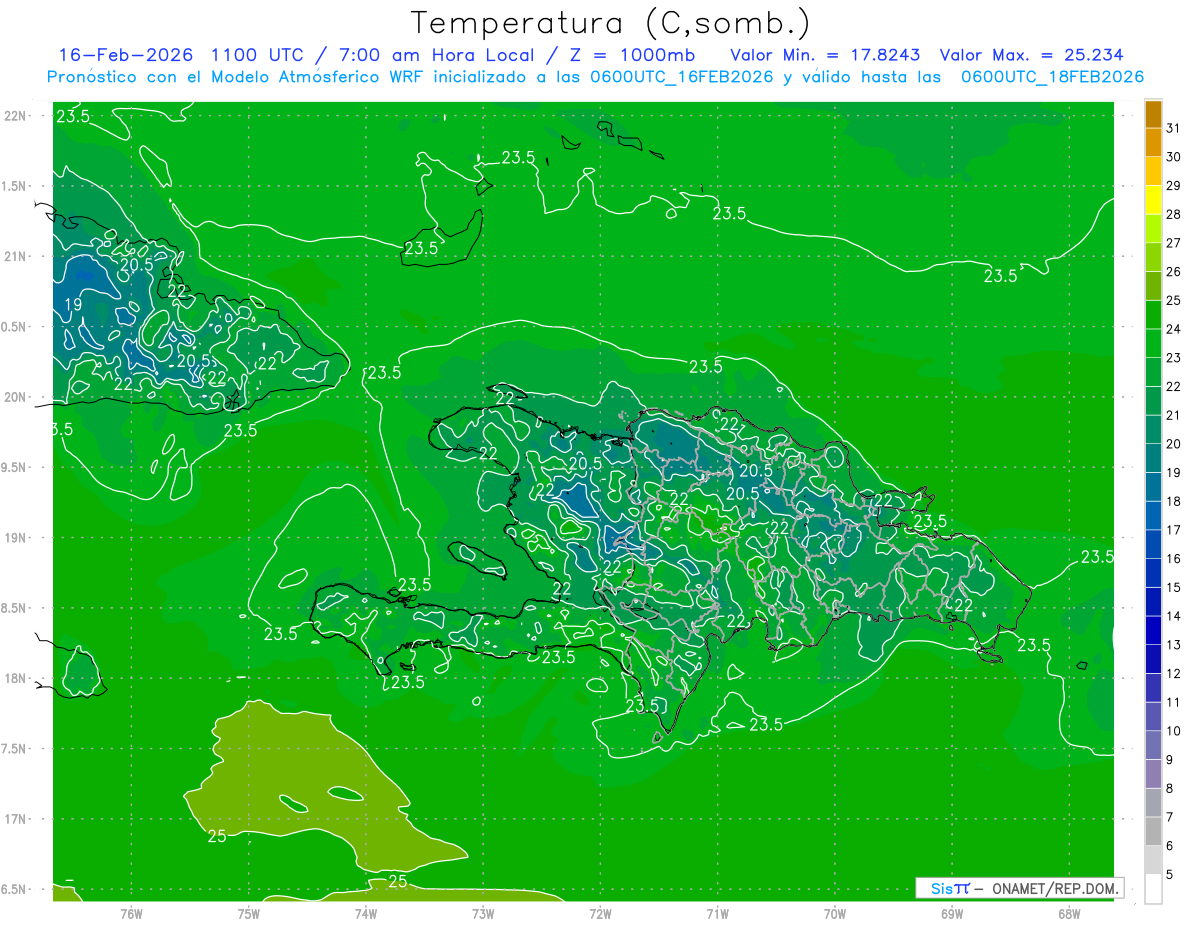Image resolution: width=1200 pixels, height=927 pixels.
Task: Click the "18" color scale label
Action: click(x=1174, y=501)
